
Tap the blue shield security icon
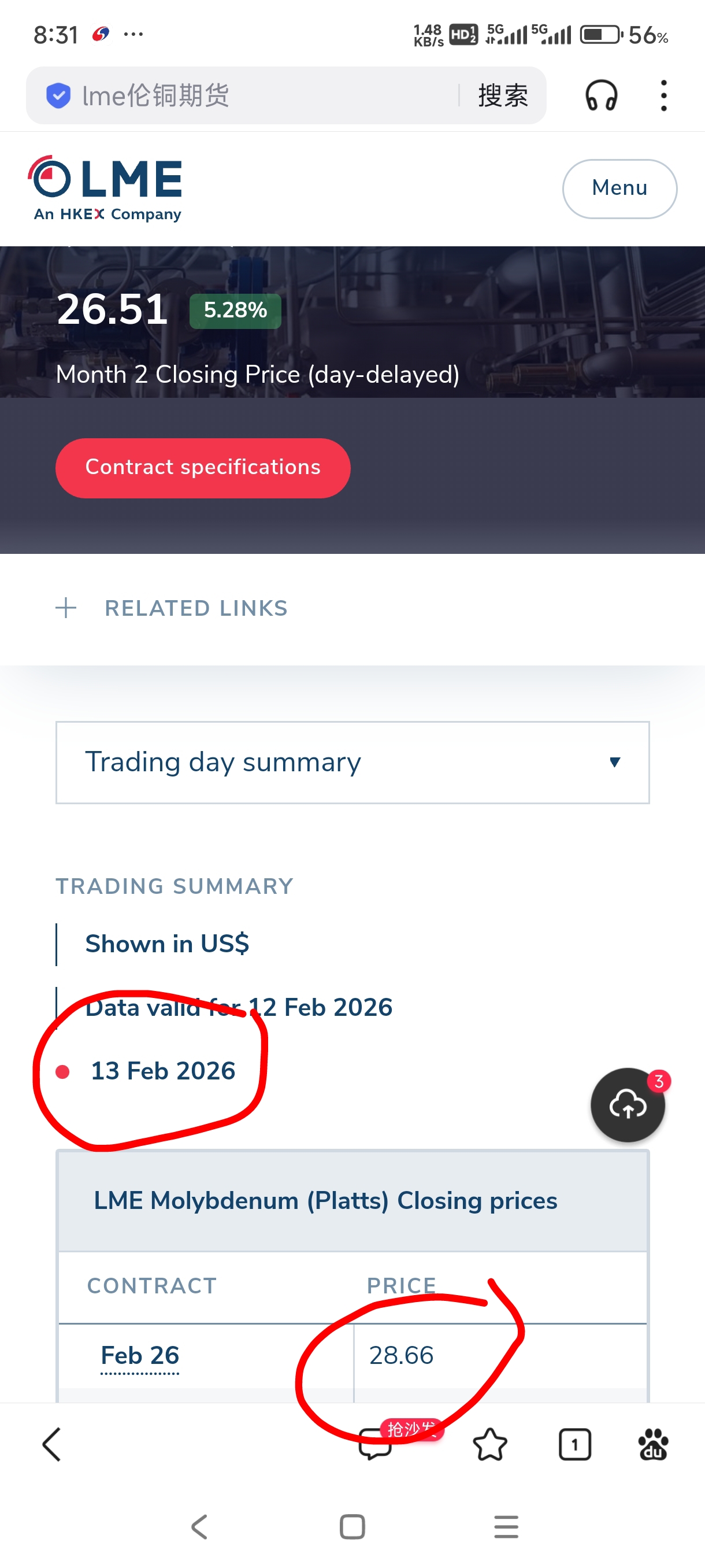58,95
